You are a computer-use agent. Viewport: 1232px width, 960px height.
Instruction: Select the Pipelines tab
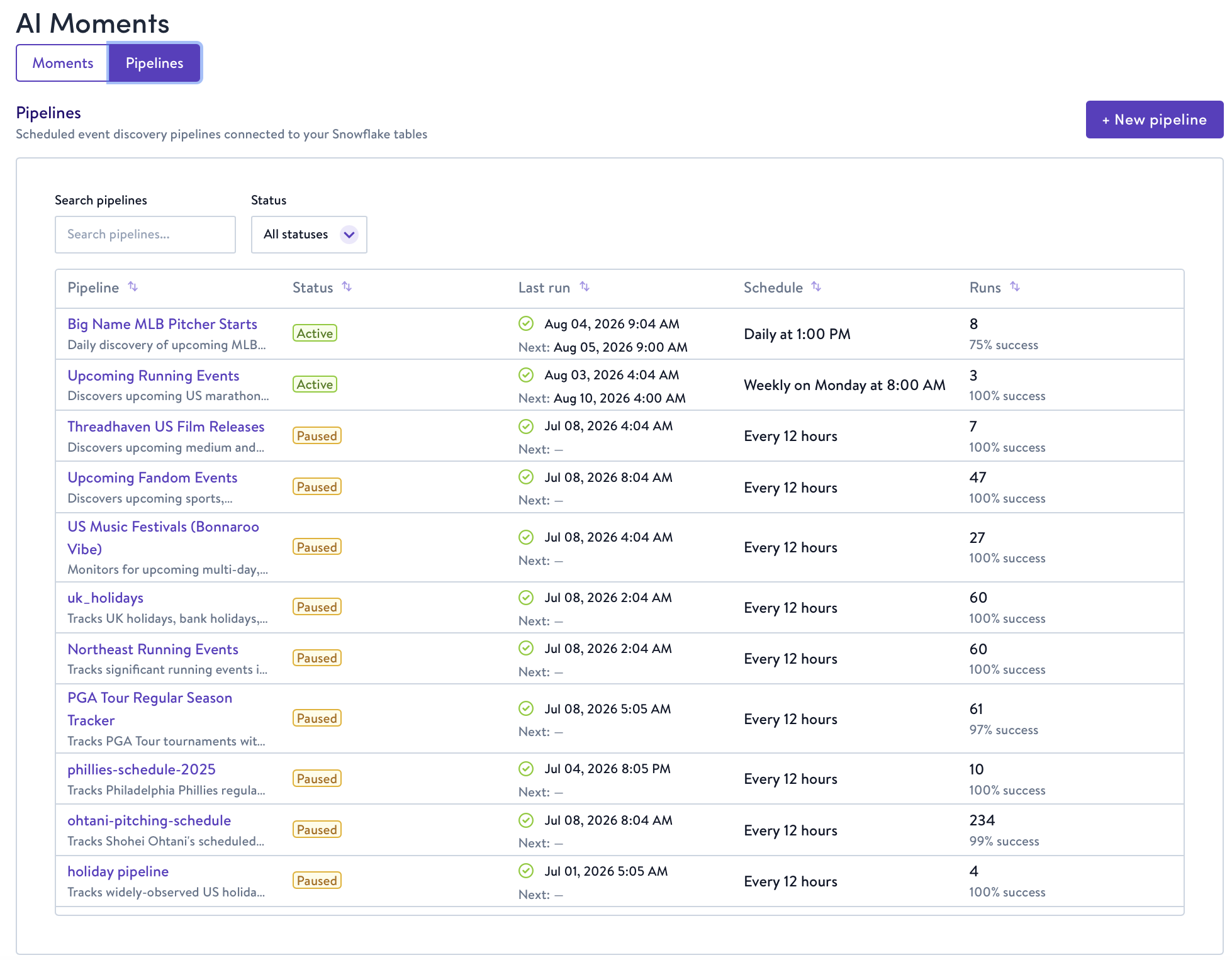pos(155,63)
